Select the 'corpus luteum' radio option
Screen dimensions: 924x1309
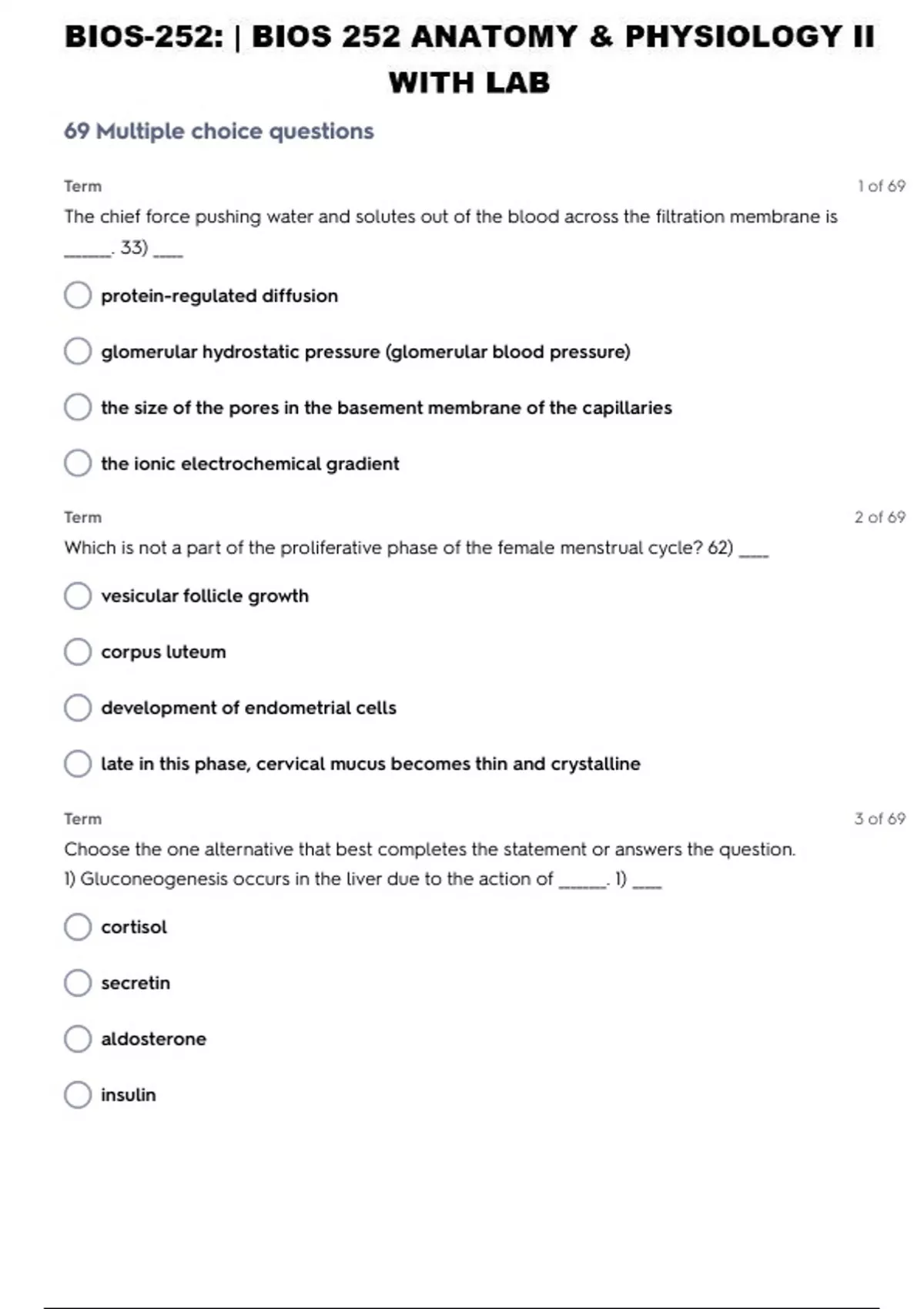78,652
